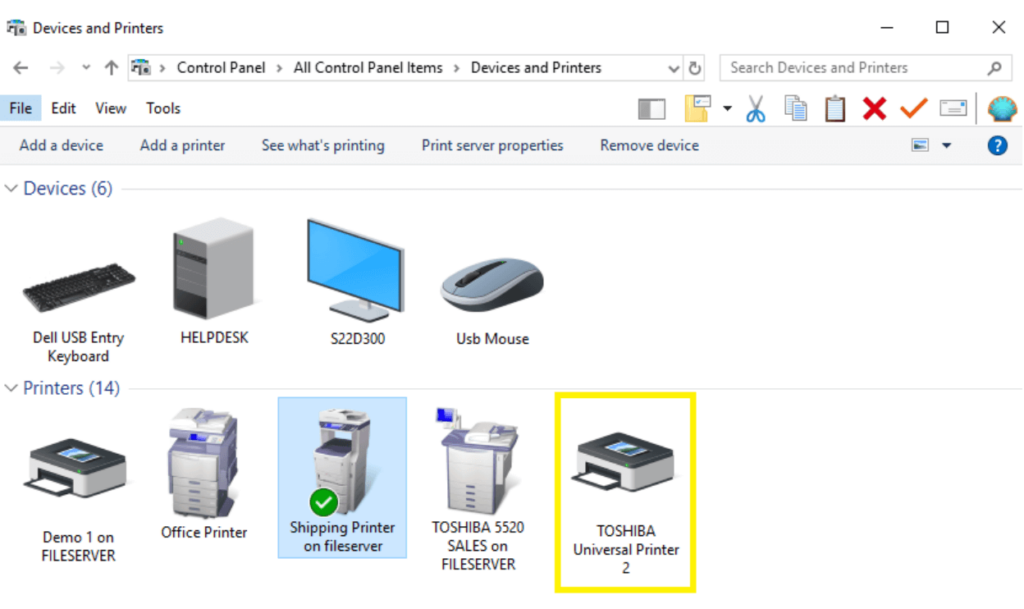Click Remove device
1024x609 pixels.
[x=649, y=146]
